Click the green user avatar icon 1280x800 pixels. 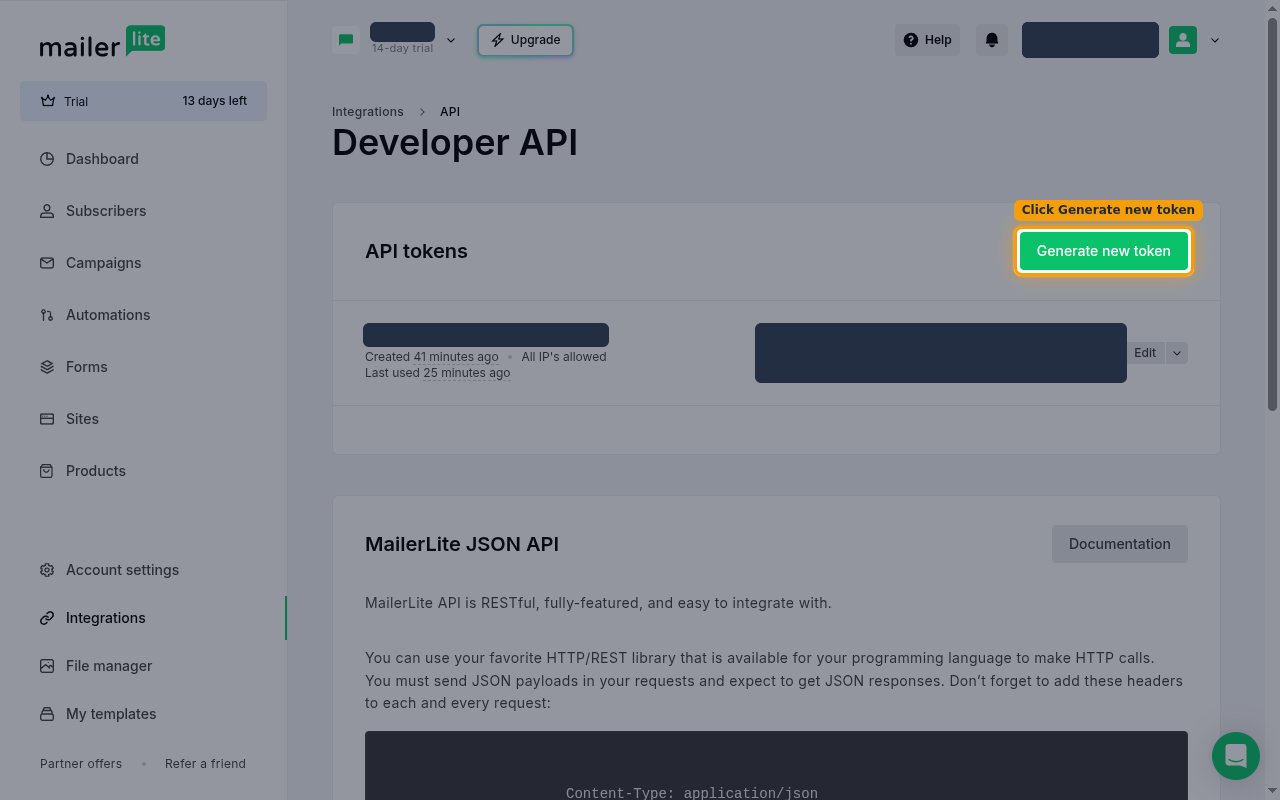click(x=1183, y=40)
